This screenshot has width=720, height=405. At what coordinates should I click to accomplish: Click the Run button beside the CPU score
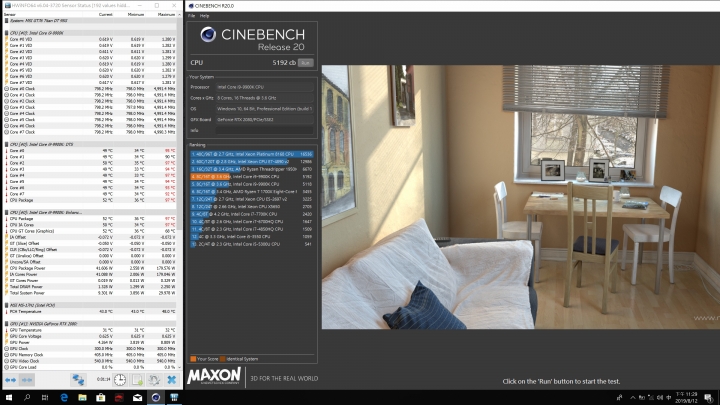305,63
